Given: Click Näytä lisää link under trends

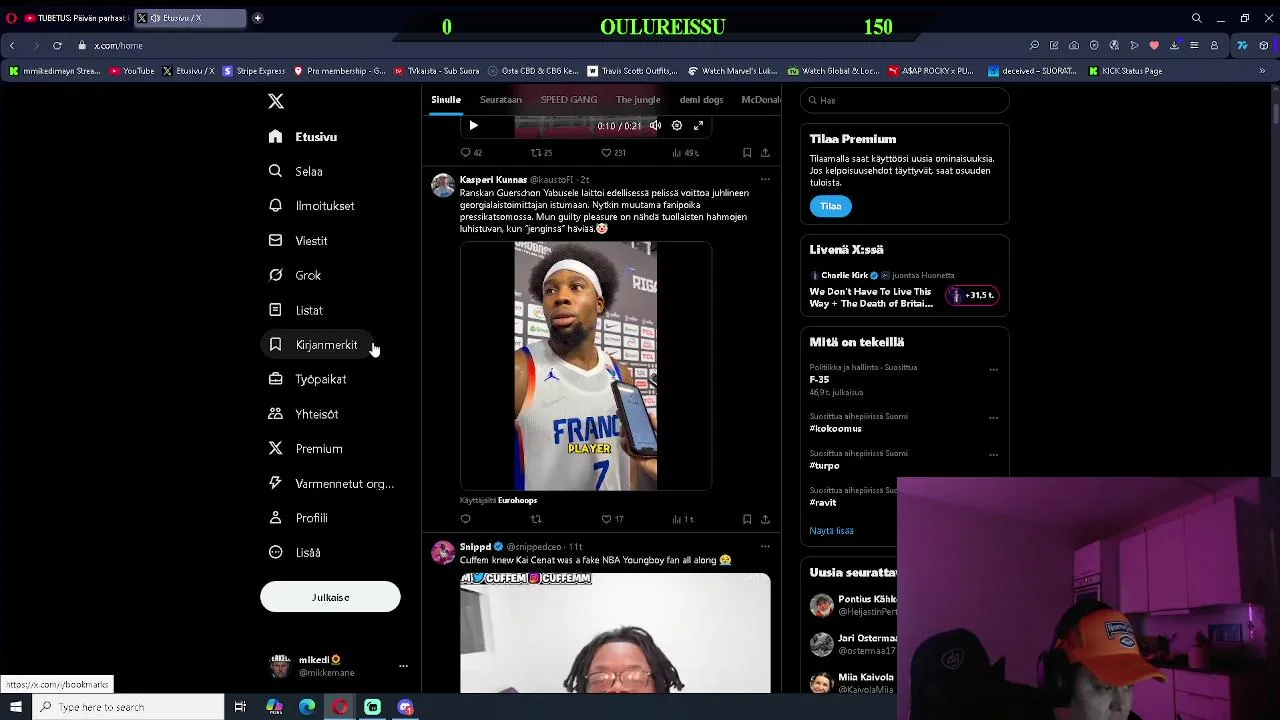Looking at the screenshot, I should (832, 531).
